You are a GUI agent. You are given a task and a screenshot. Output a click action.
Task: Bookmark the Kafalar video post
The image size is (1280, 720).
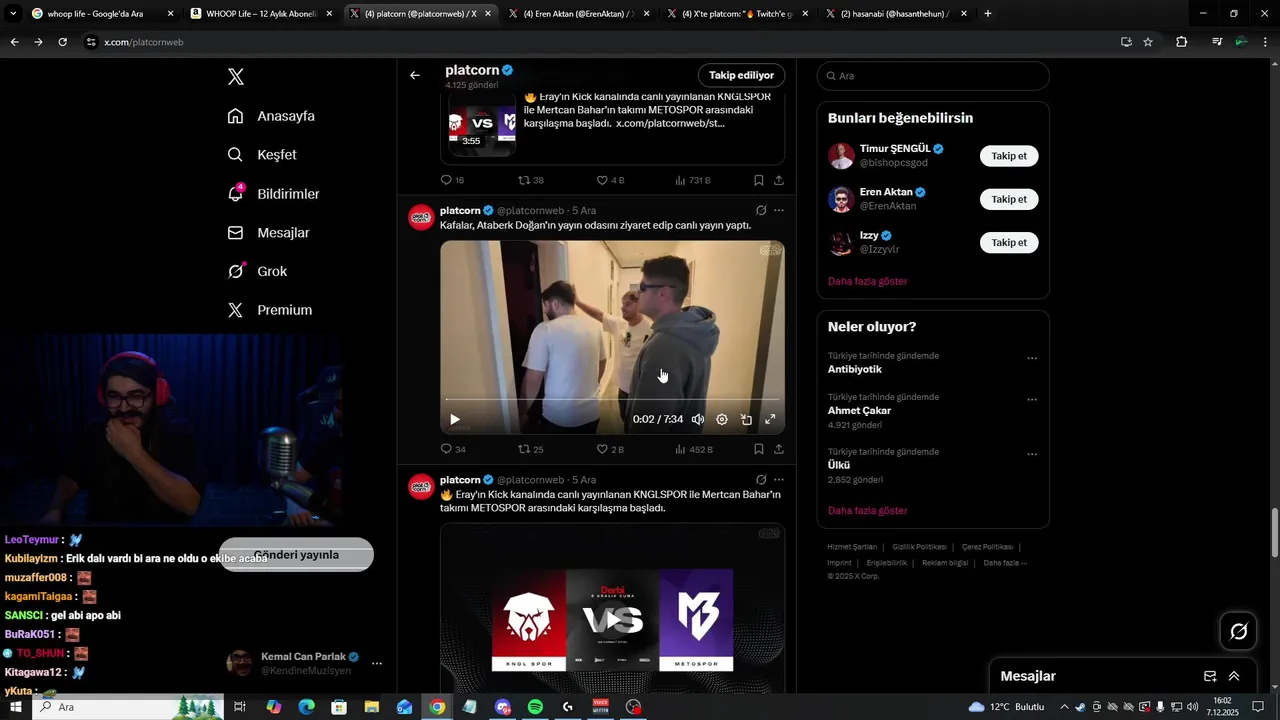point(759,449)
